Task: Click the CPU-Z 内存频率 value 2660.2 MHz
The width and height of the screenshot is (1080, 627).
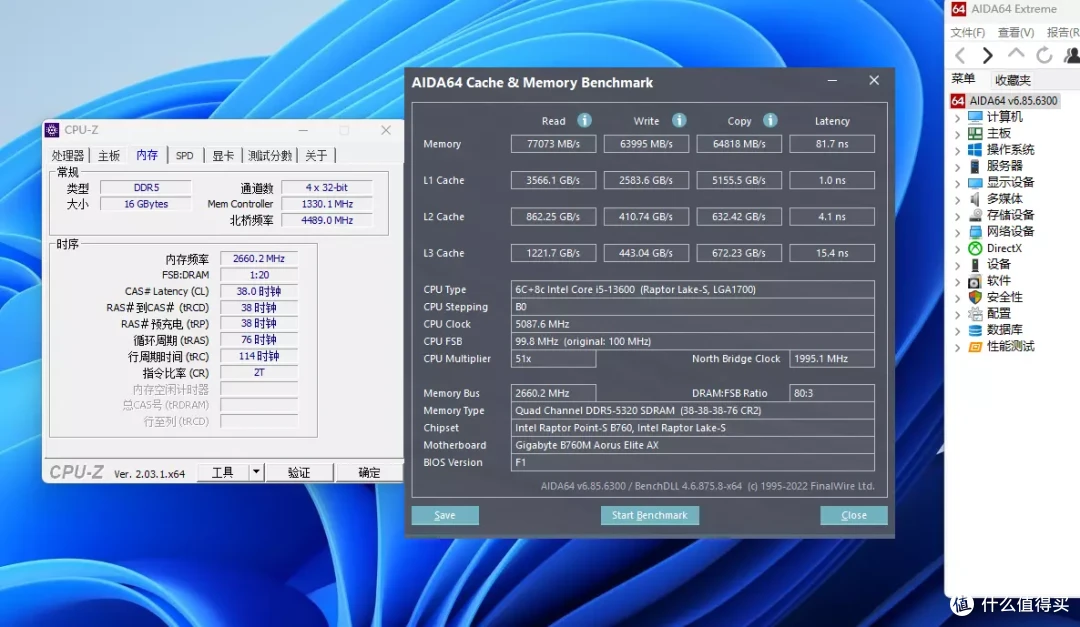Action: click(x=259, y=258)
